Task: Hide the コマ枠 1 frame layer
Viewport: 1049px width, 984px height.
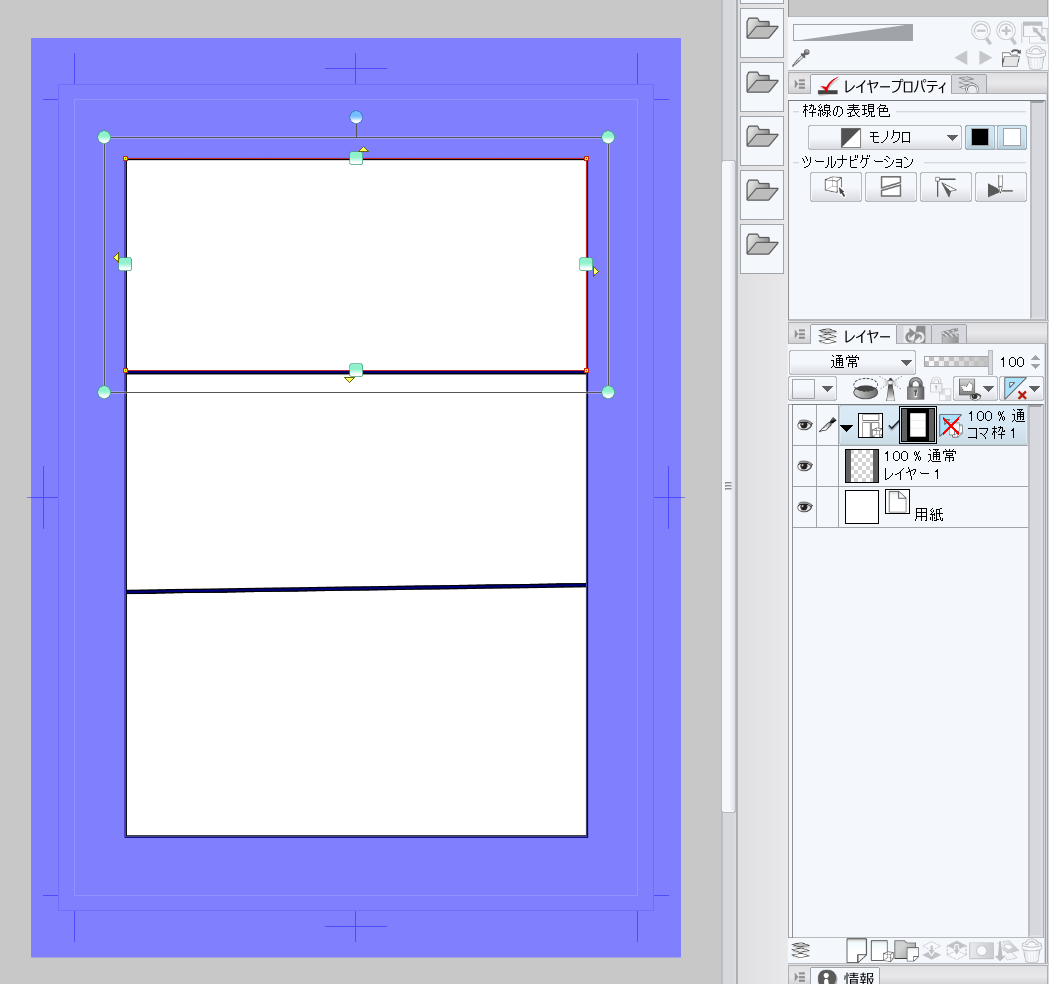Action: click(x=804, y=426)
